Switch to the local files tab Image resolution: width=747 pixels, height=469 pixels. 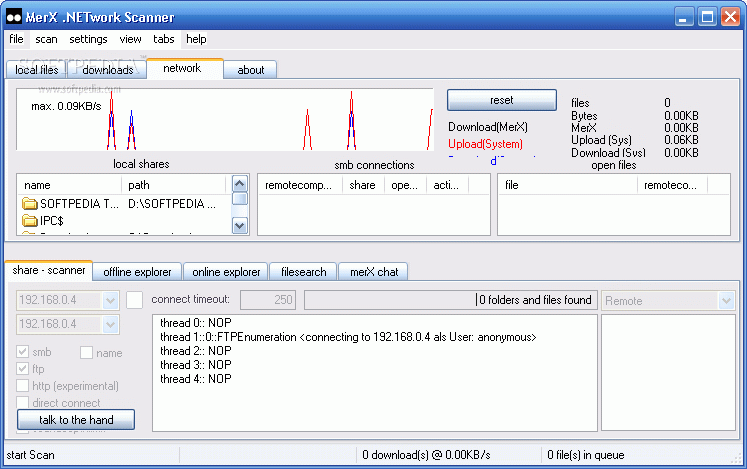[36, 70]
